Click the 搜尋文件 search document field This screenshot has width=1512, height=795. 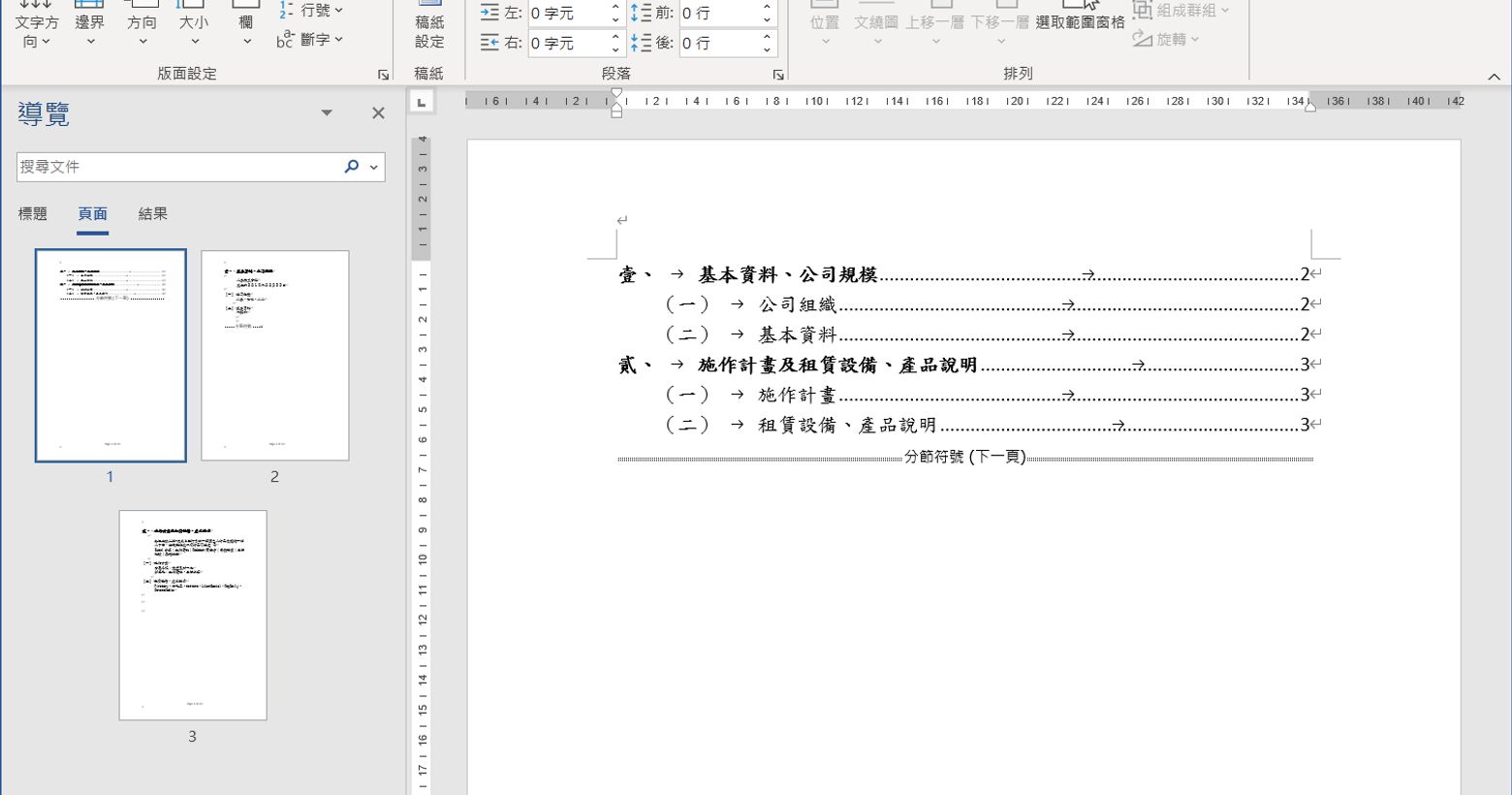pos(174,167)
